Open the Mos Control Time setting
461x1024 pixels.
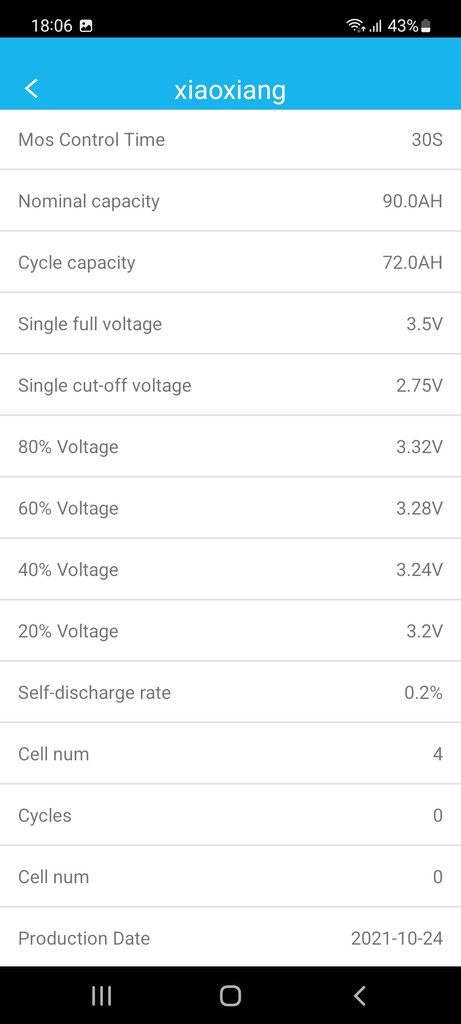tap(230, 140)
